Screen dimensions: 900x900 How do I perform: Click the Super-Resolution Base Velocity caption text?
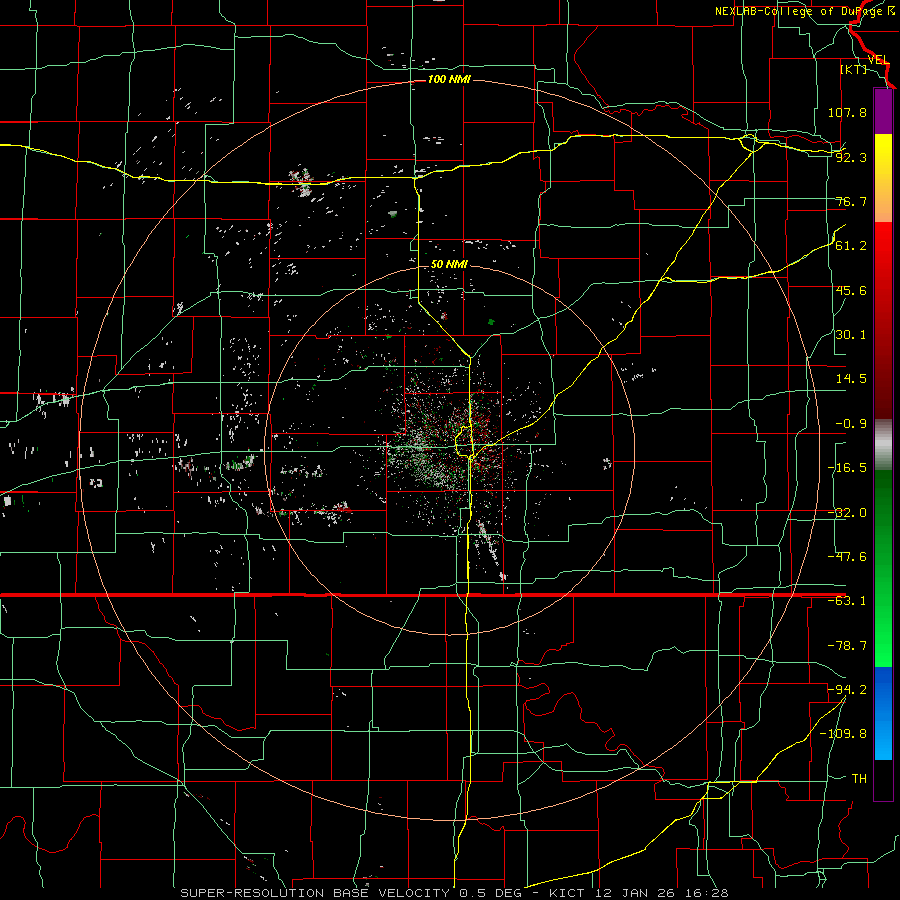click(454, 893)
